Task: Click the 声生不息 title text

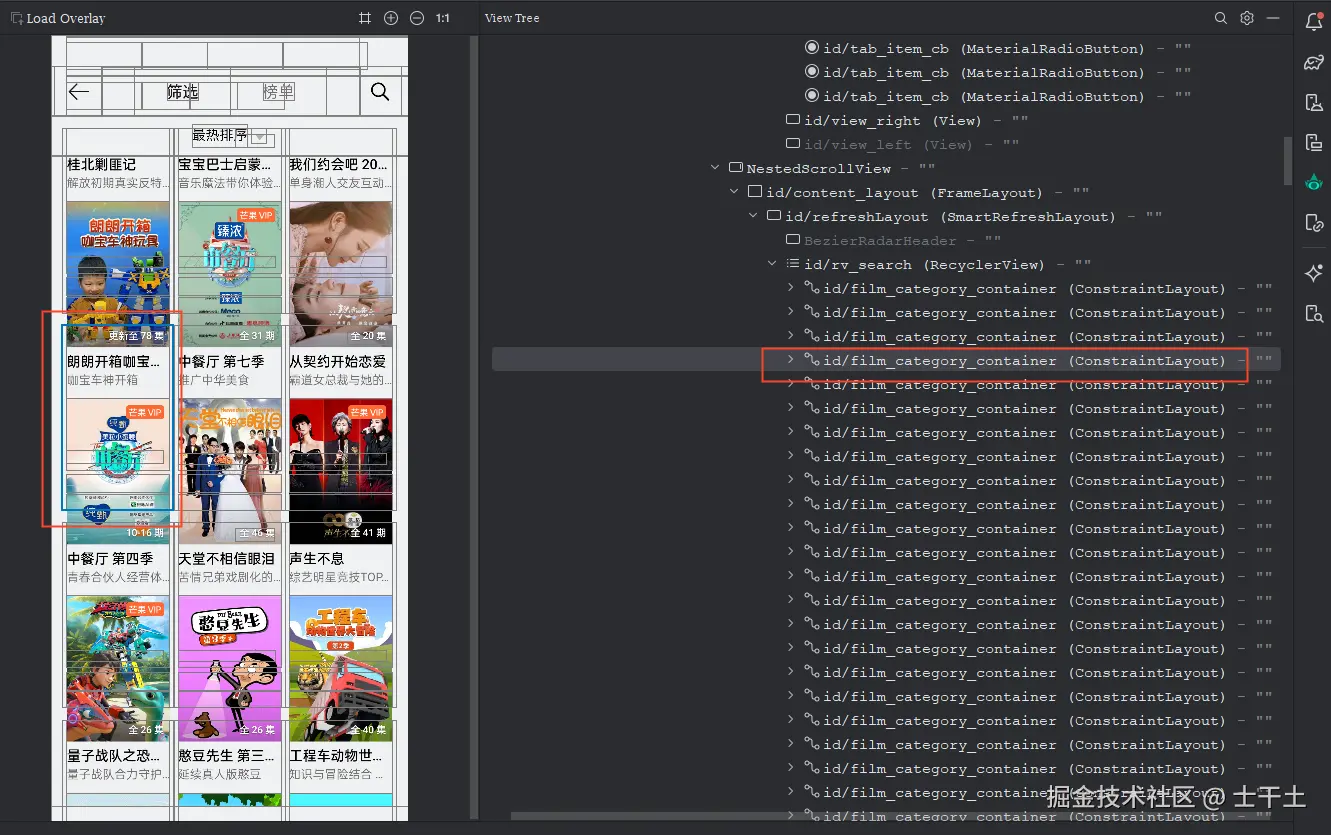Action: [316, 558]
